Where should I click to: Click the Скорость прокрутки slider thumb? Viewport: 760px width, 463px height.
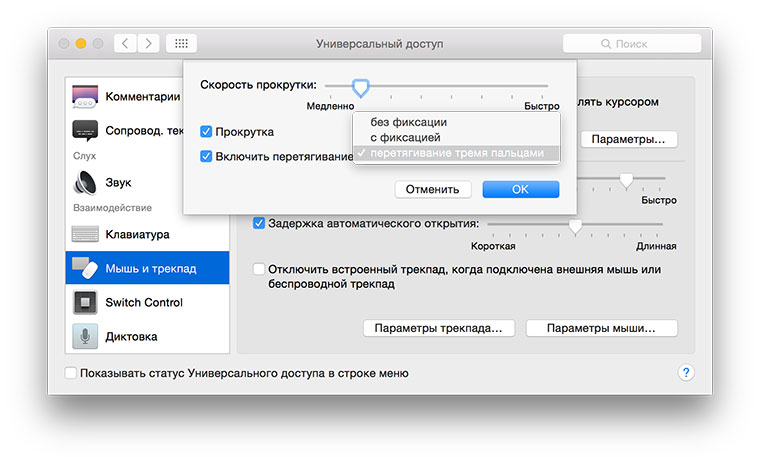coord(361,88)
